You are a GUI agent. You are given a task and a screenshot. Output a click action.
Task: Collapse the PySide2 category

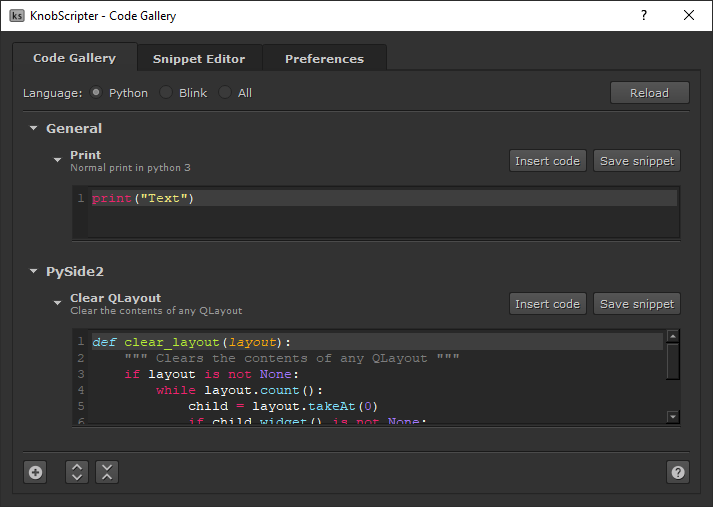click(x=34, y=272)
